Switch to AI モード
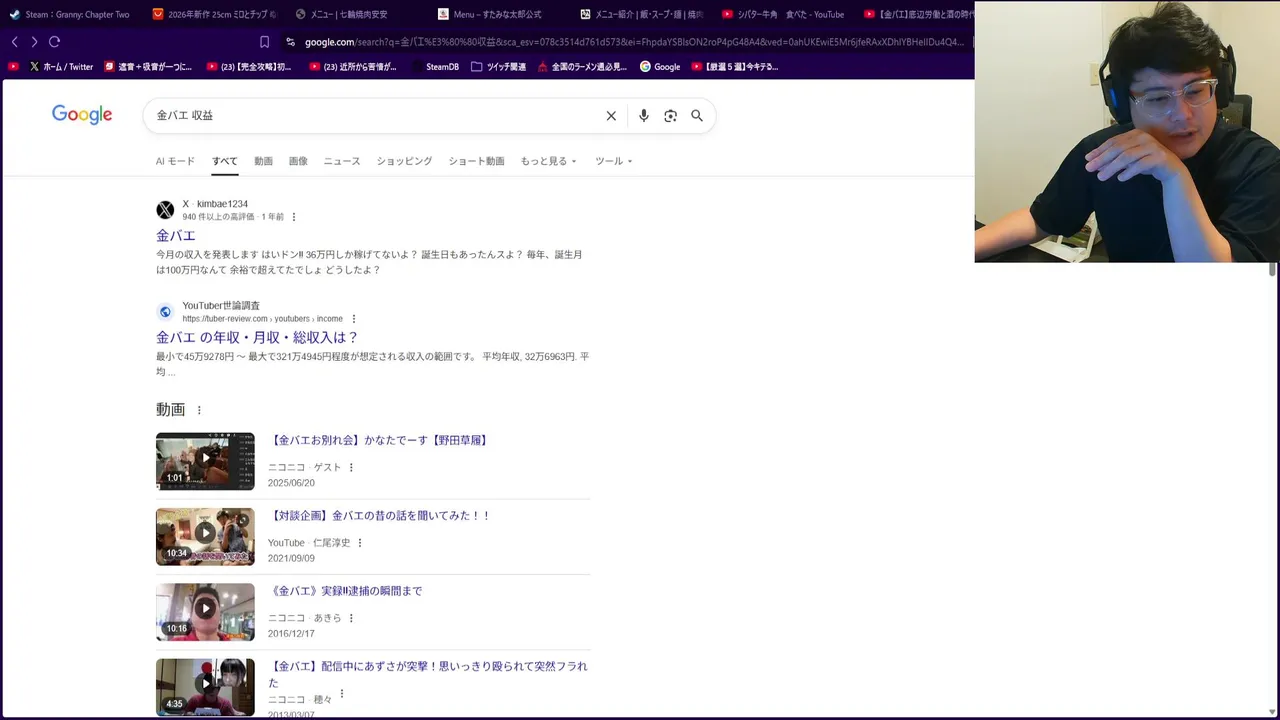 pos(175,161)
